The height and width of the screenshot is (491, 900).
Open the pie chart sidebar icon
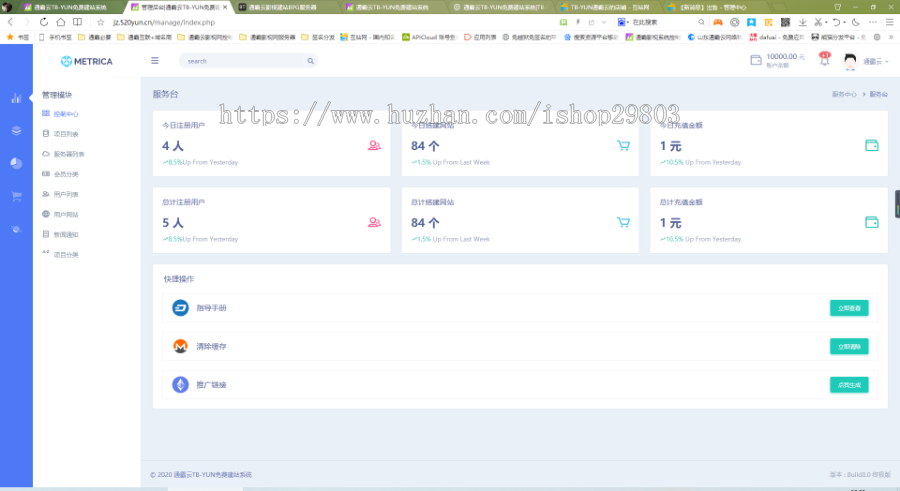coord(16,164)
